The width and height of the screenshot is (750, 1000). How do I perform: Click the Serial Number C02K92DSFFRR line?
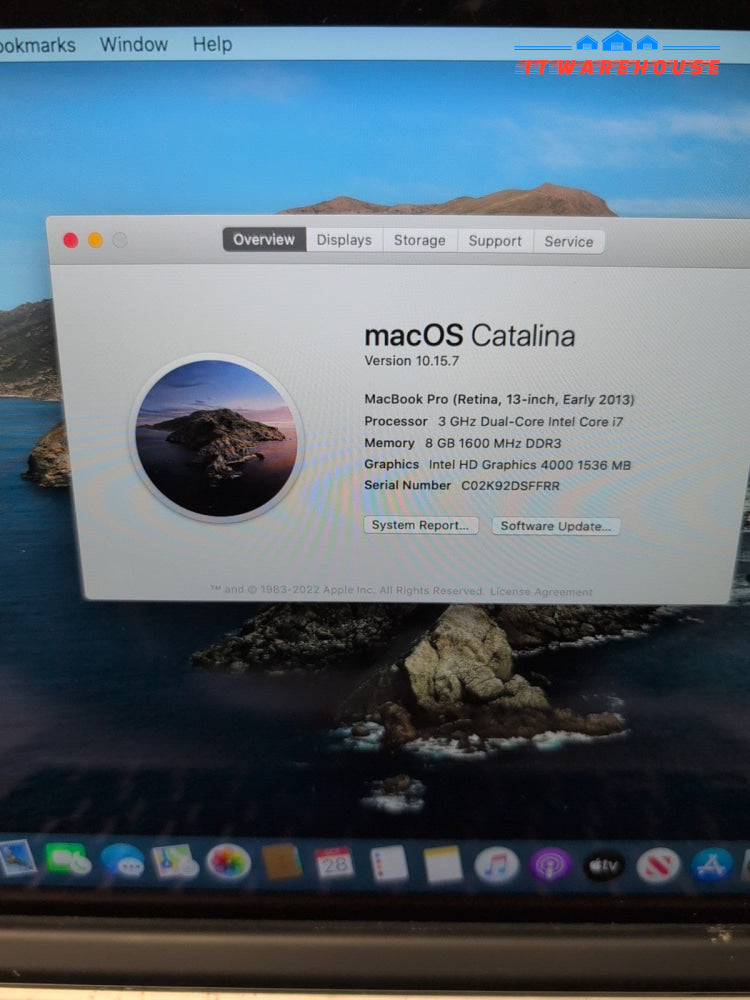pyautogui.click(x=462, y=485)
